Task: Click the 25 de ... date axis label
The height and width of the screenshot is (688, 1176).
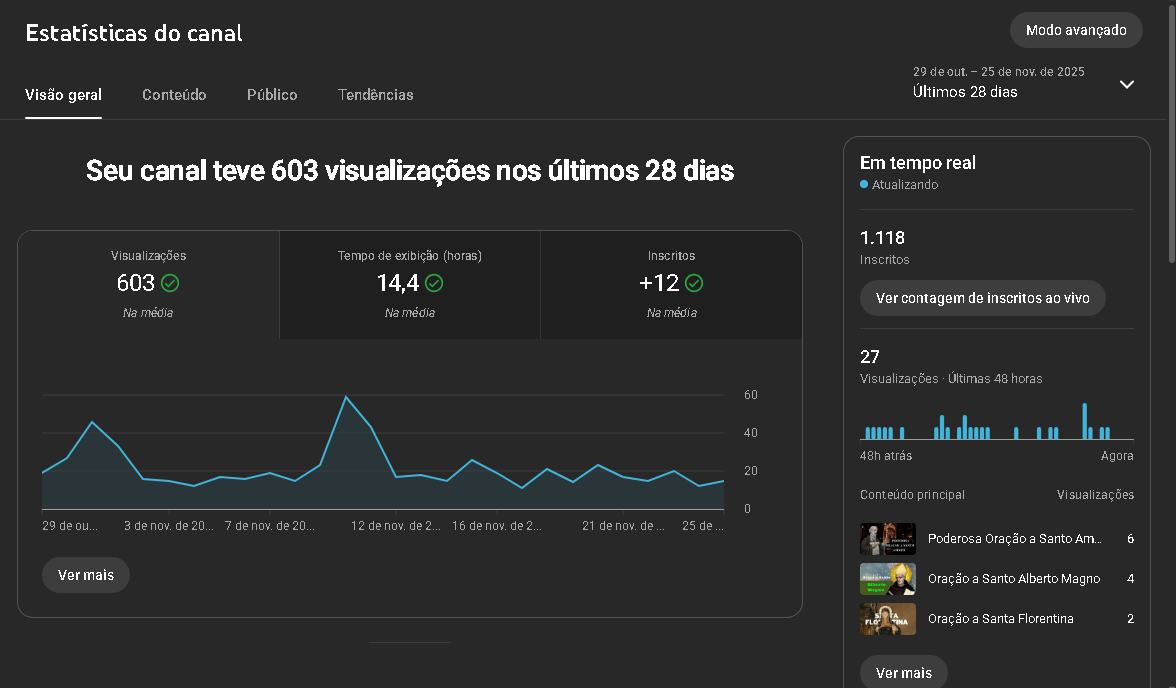Action: [703, 526]
